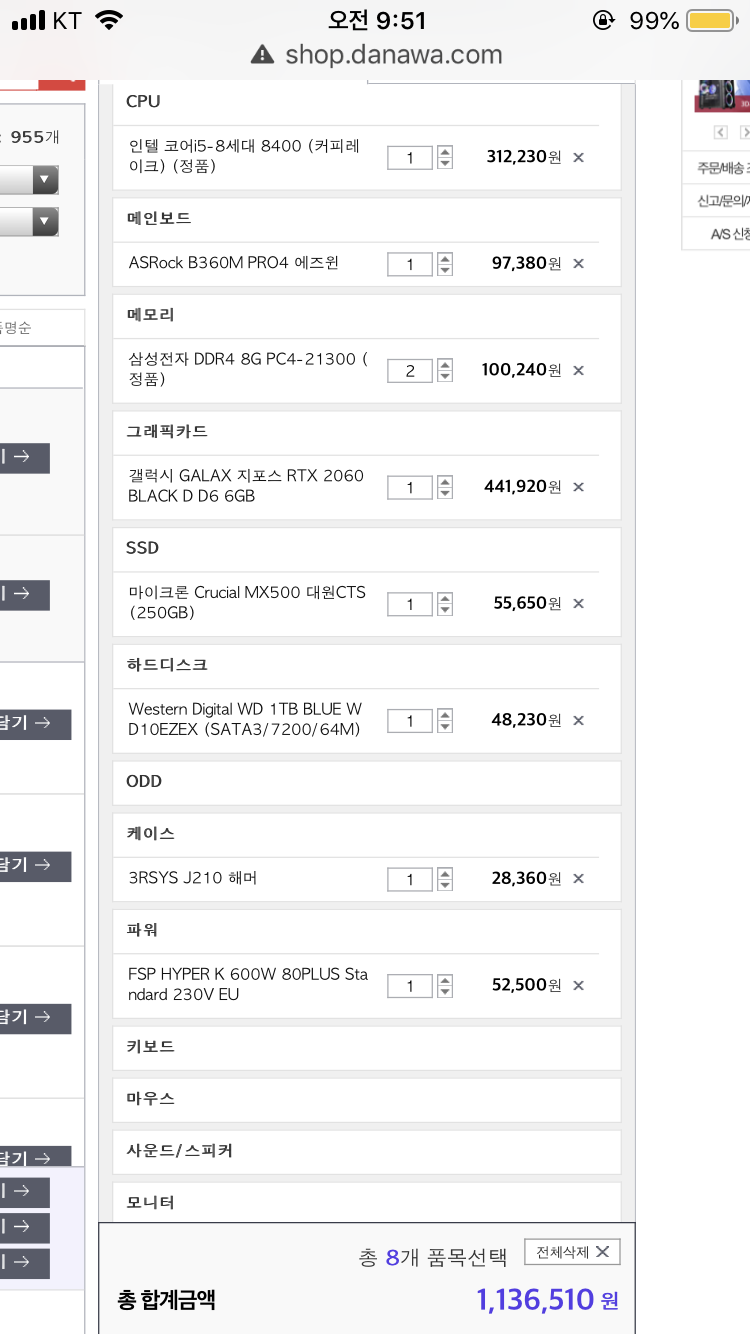This screenshot has height=1334, width=750.
Task: Delete the FSP HYPER K 600W power supply
Action: pos(578,985)
